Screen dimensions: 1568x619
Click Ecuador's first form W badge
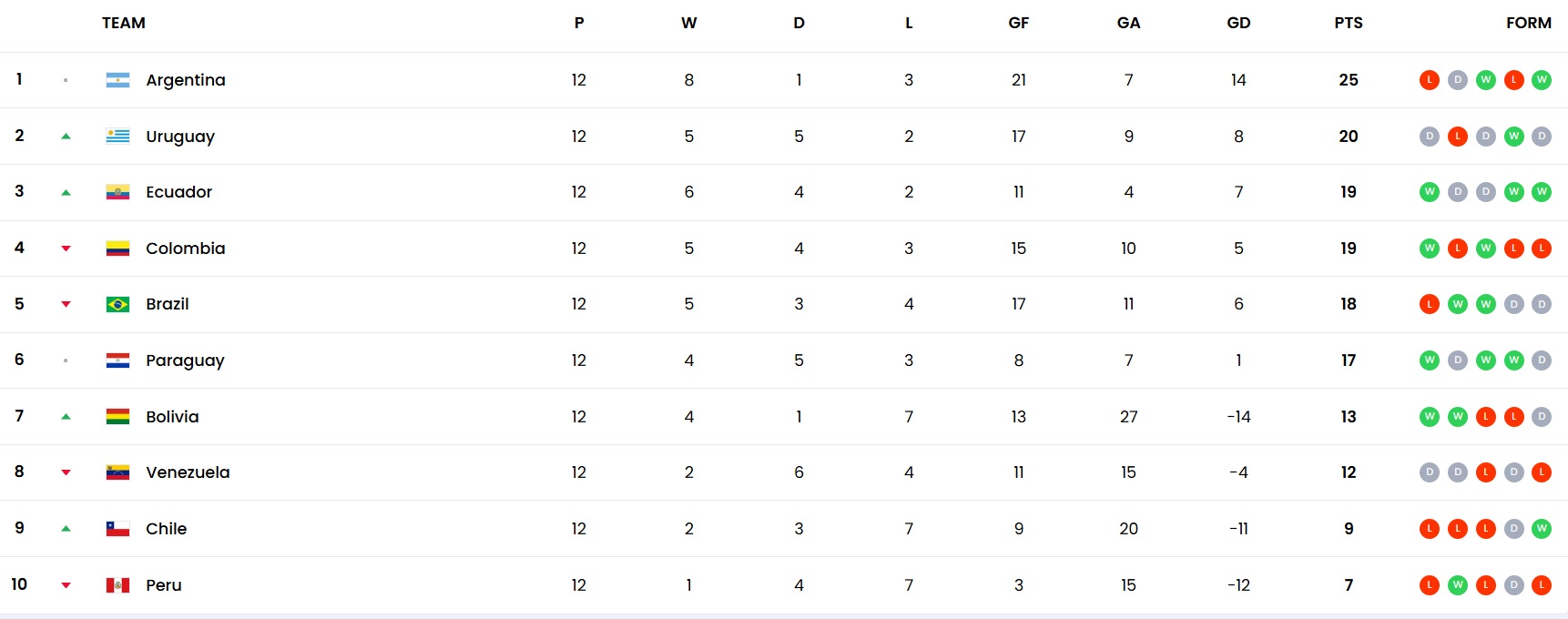(1430, 192)
